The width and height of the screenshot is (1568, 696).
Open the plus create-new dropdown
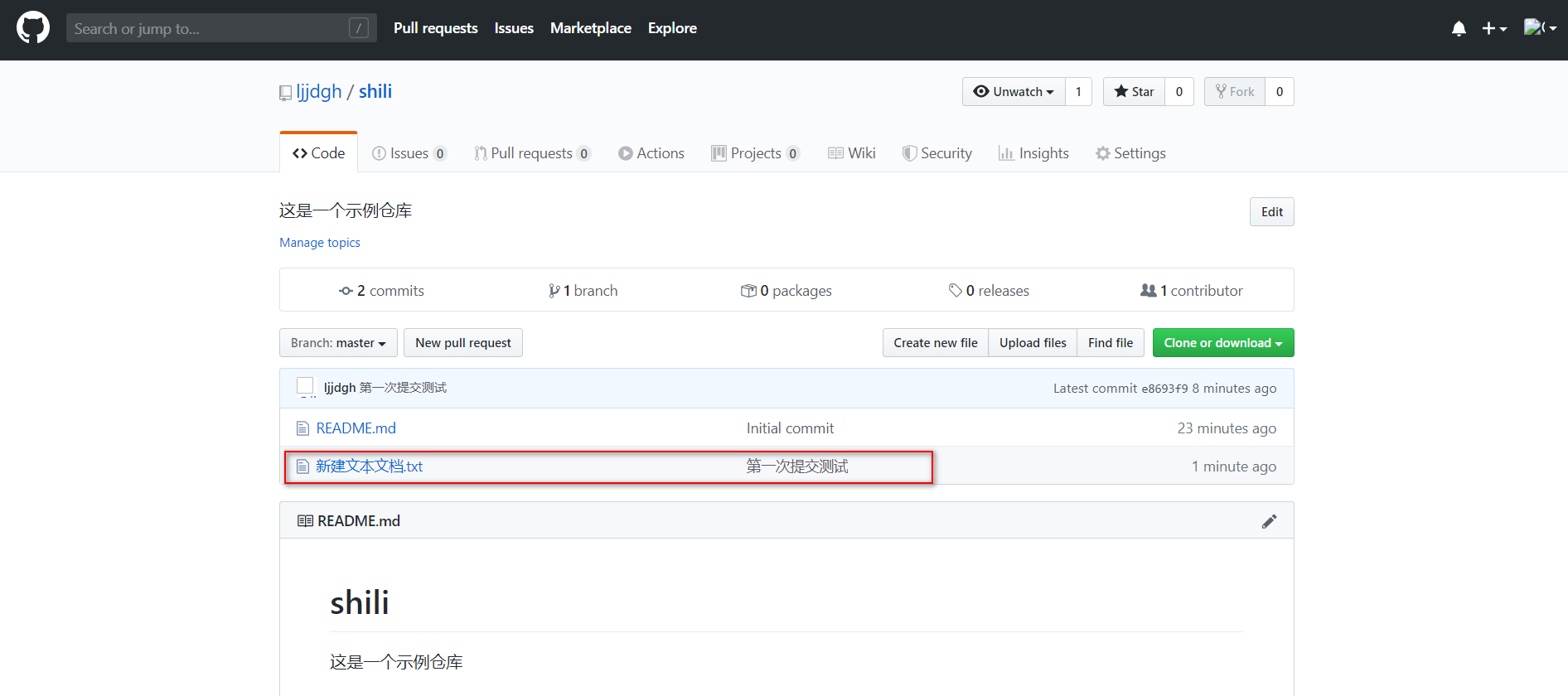[x=1493, y=29]
